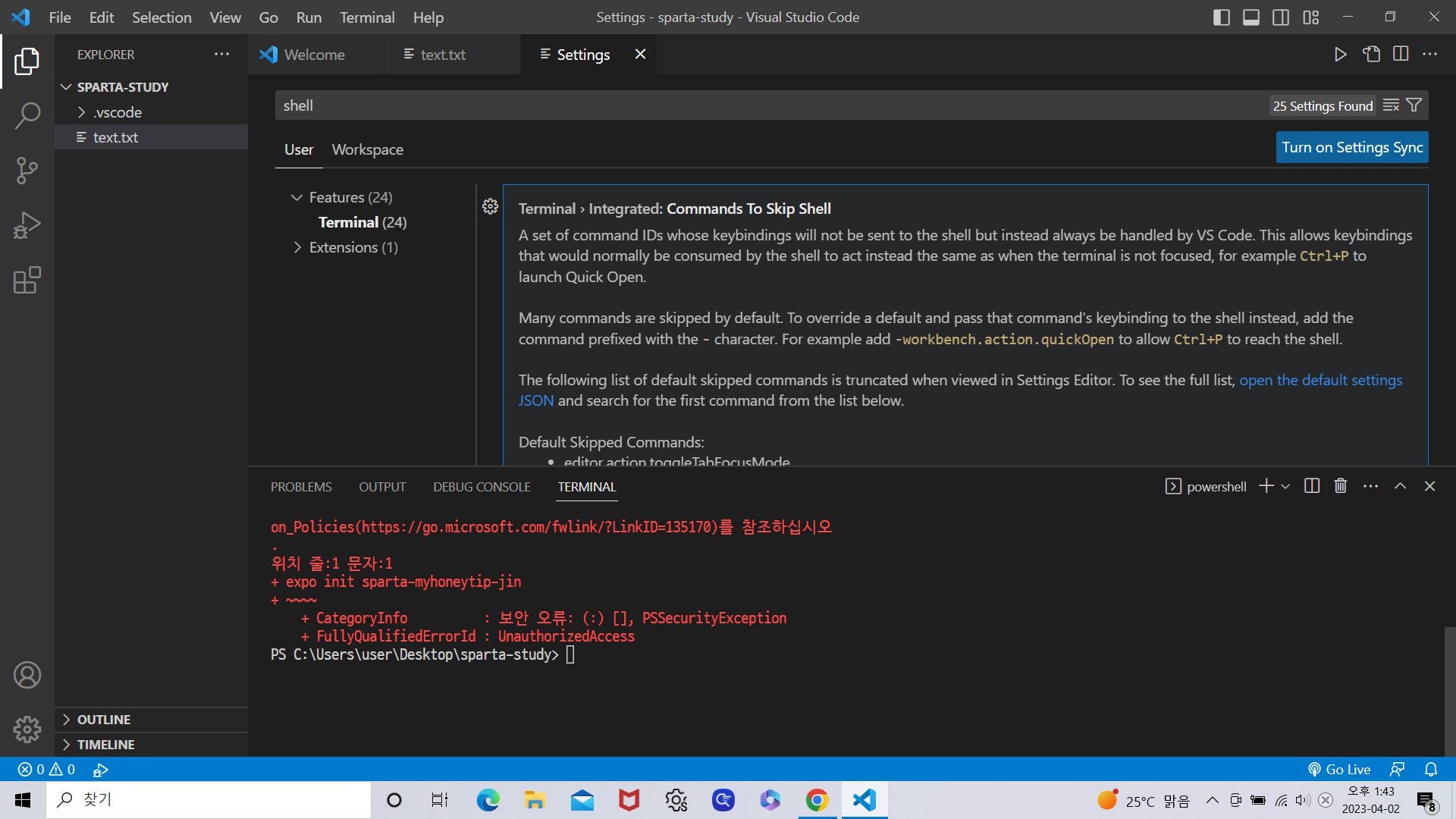Open terminal panel more actions ellipsis

(1370, 486)
